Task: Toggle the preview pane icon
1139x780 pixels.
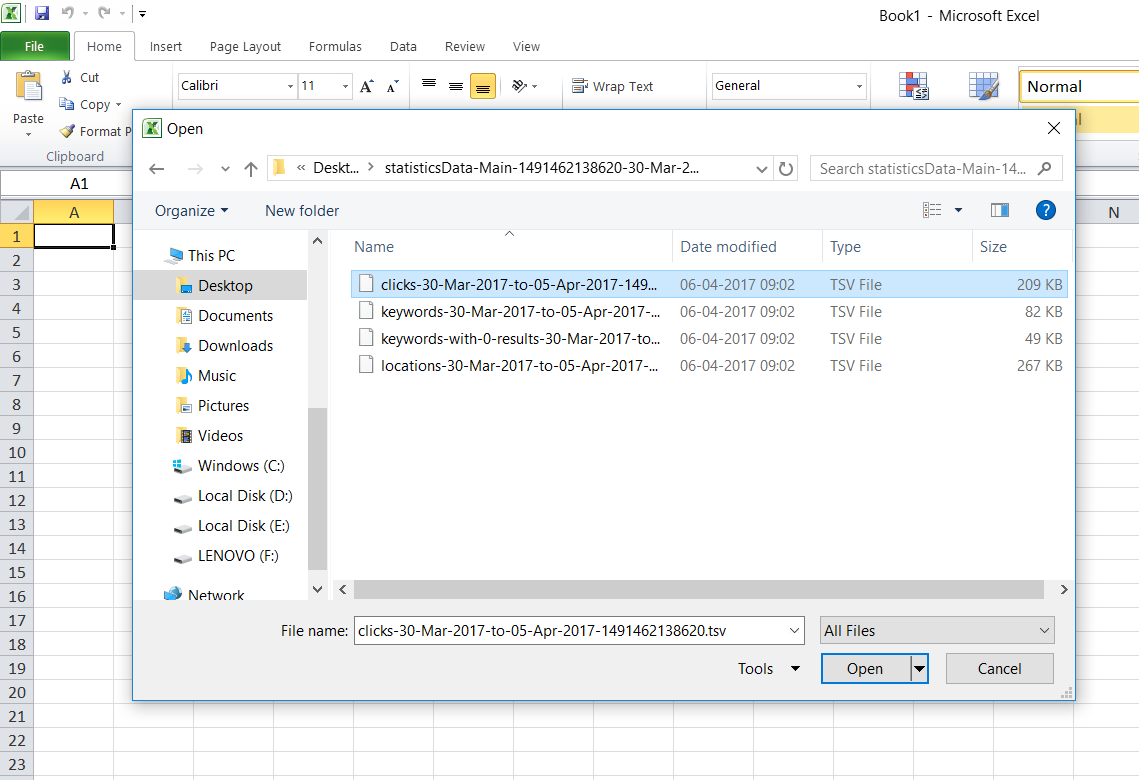Action: [1000, 210]
